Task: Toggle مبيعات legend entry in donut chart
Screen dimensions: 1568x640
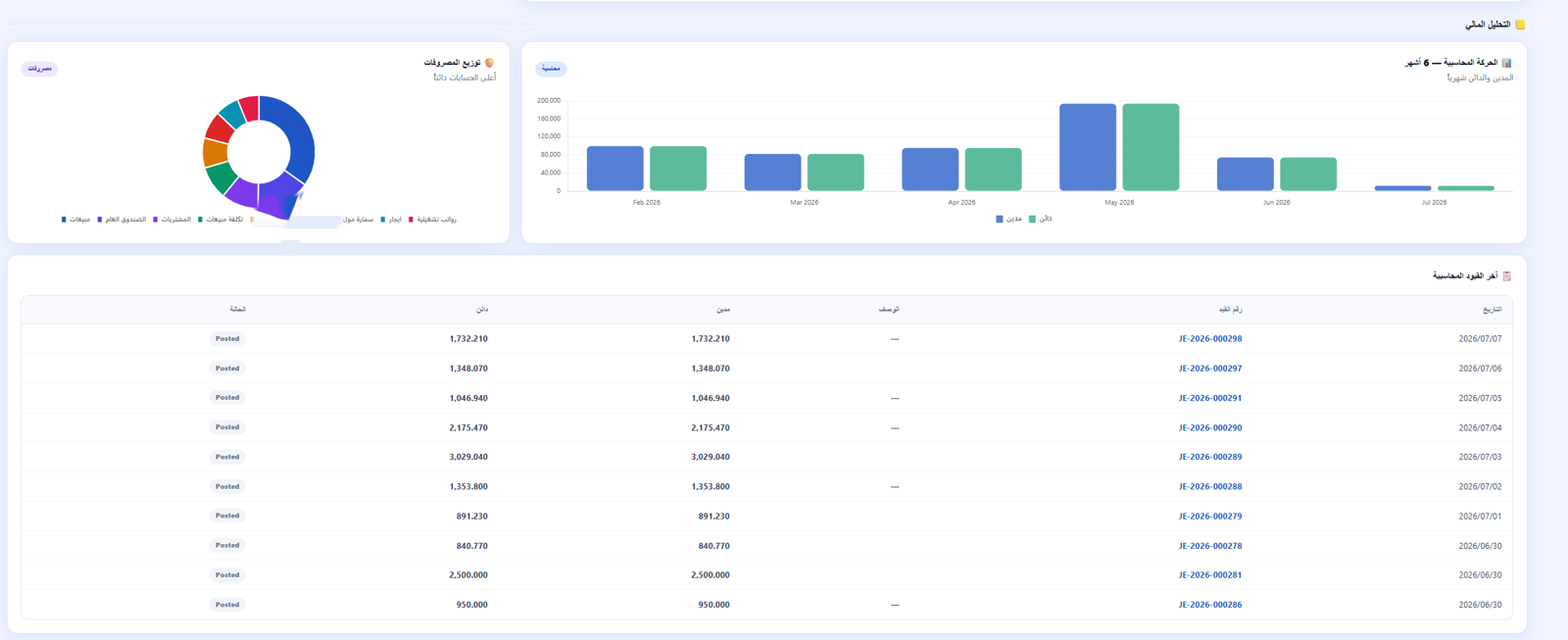Action: (x=75, y=220)
